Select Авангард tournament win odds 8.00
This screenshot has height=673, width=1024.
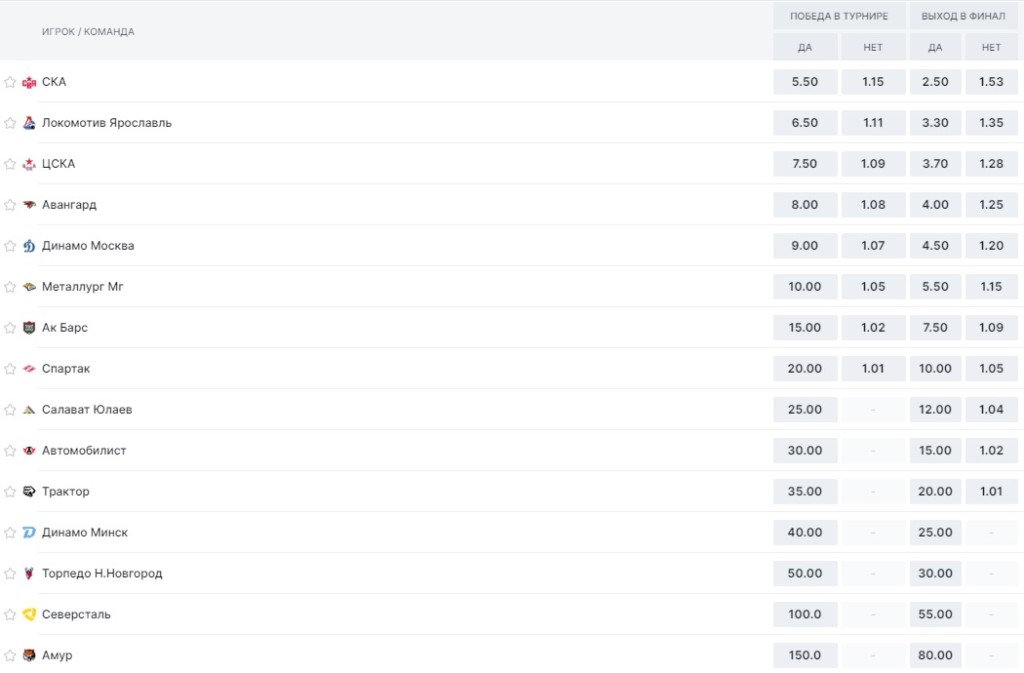pos(805,205)
